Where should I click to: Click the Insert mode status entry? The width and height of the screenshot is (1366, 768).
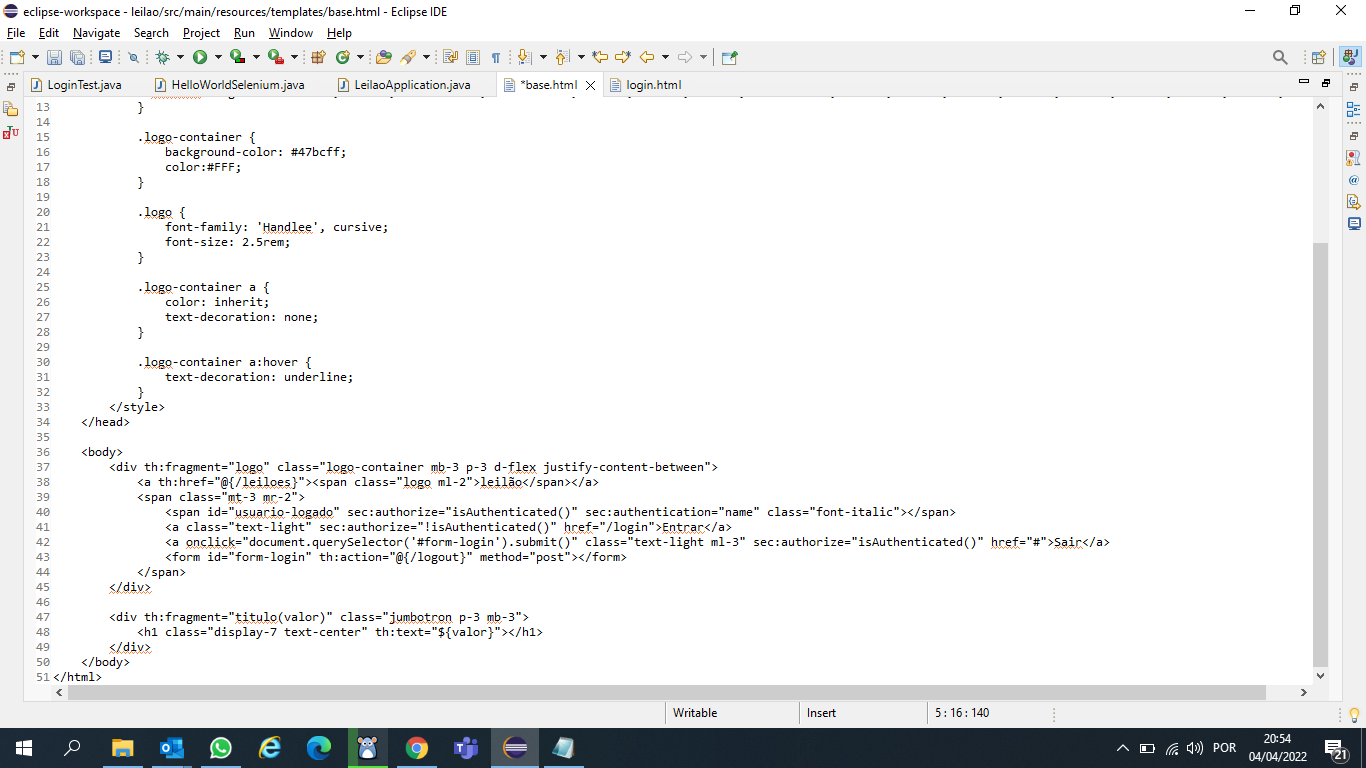[x=822, y=713]
